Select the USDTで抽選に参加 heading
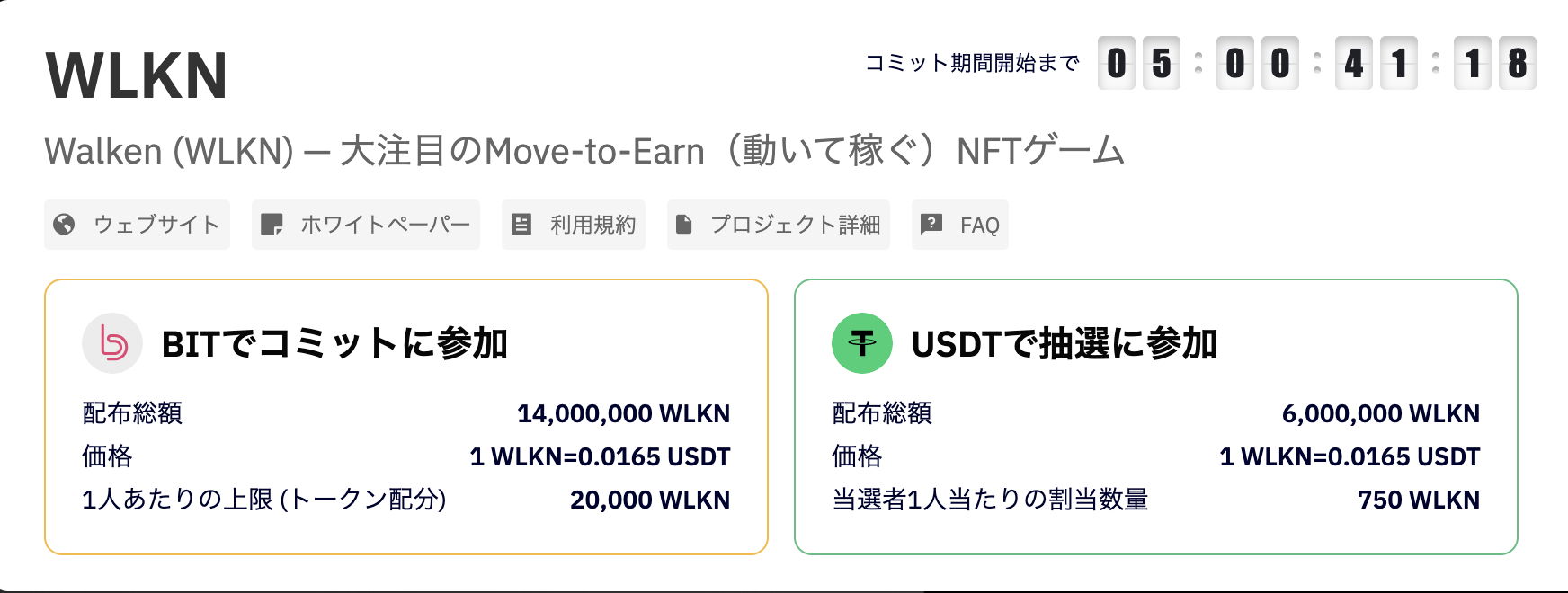The image size is (1568, 593). pos(1065,343)
